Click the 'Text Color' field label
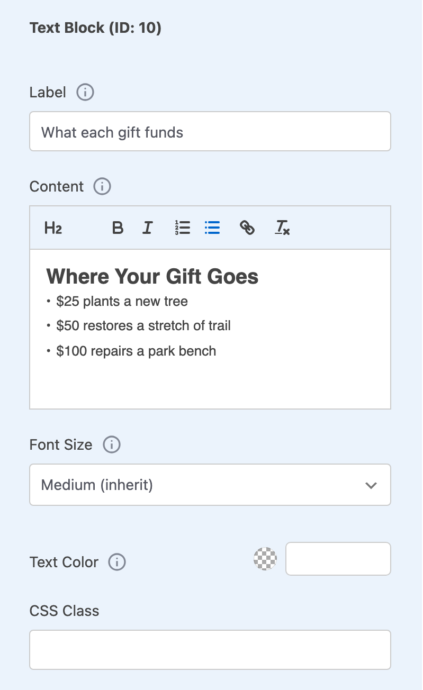 pyautogui.click(x=64, y=562)
